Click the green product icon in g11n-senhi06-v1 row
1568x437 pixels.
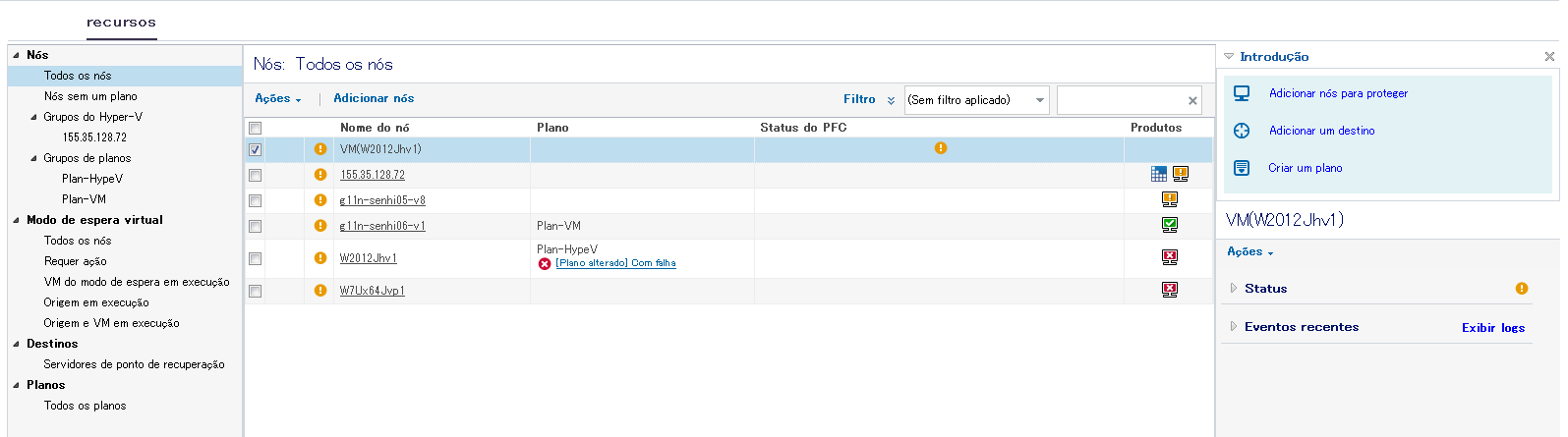1169,225
